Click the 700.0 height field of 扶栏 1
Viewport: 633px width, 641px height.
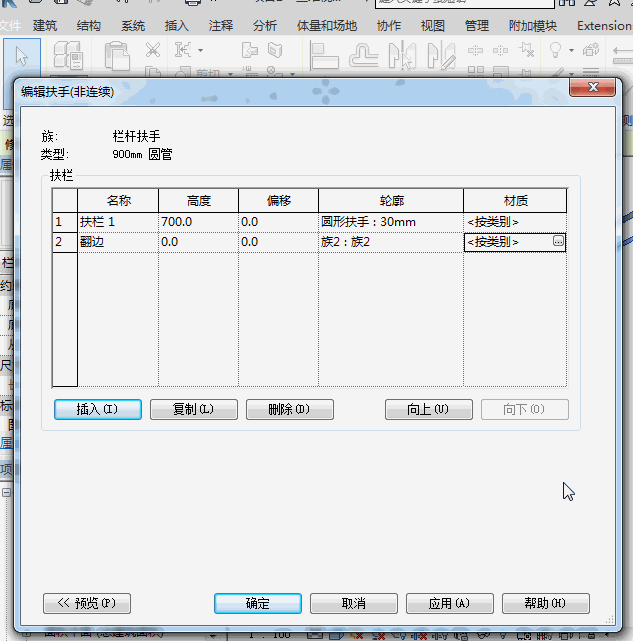197,222
